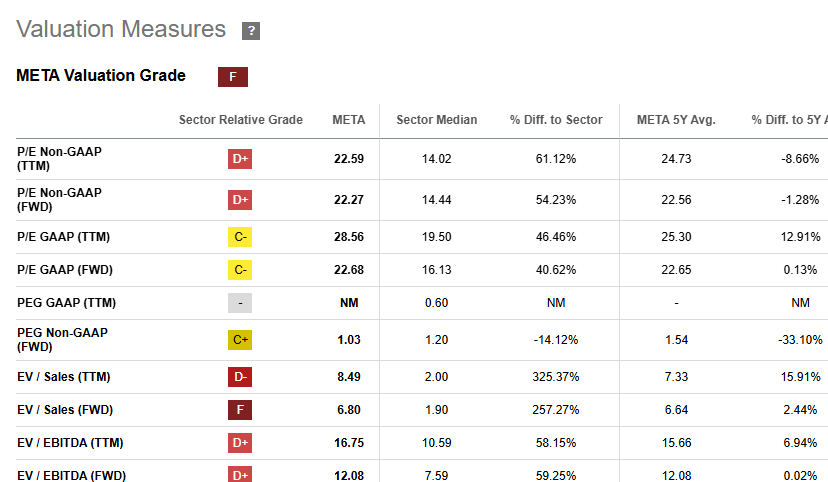Select META value 16.75
The image size is (828, 482).
[x=349, y=443]
